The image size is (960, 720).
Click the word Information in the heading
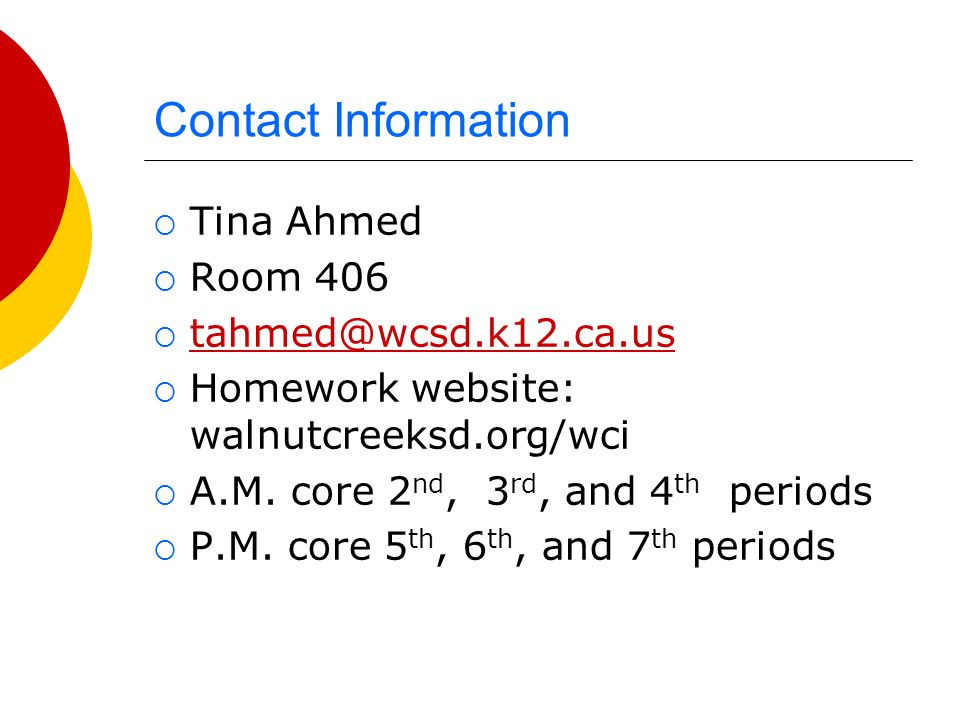452,120
